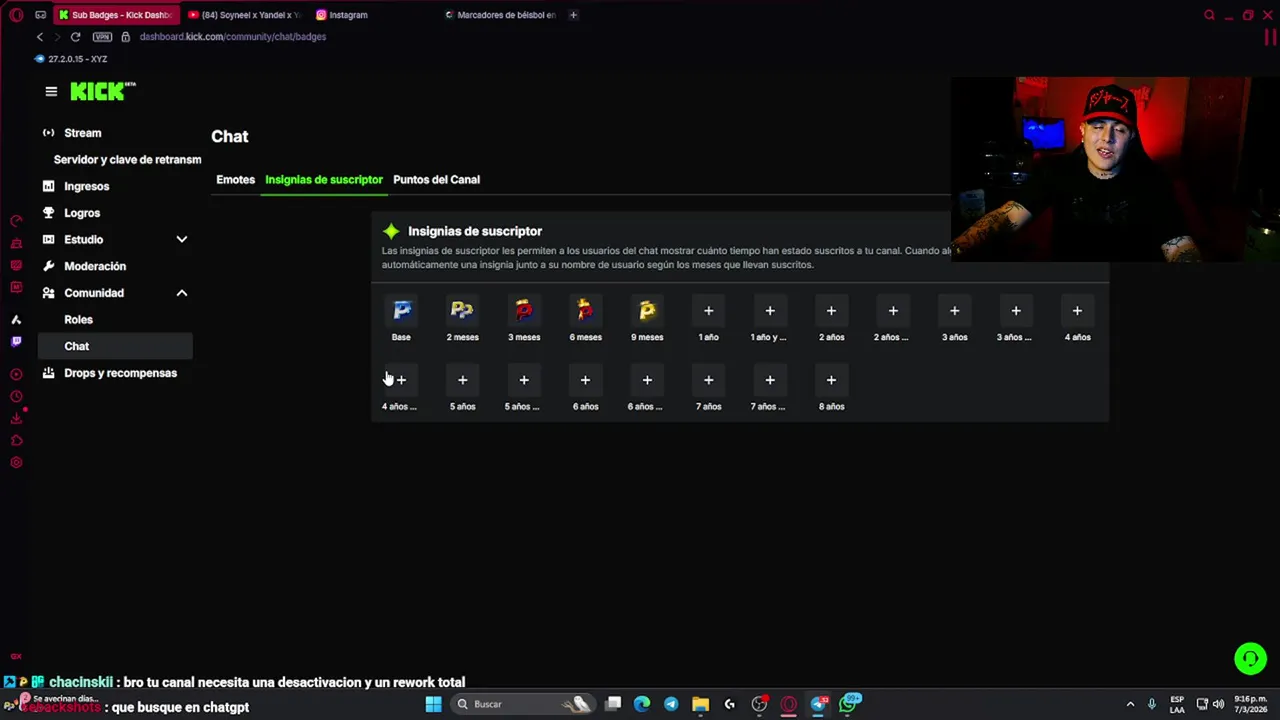This screenshot has height=720, width=1280.
Task: Open the Kick hamburger menu
Action: (51, 91)
